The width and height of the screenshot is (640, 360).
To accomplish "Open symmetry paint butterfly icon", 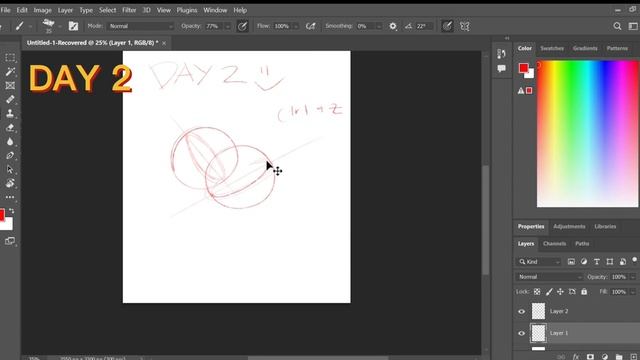I will [464, 26].
